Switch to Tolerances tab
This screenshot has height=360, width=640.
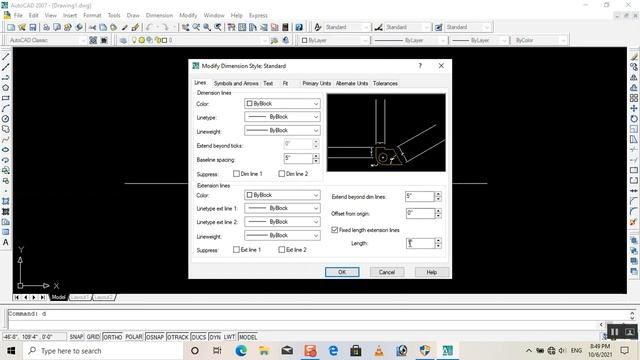point(385,83)
